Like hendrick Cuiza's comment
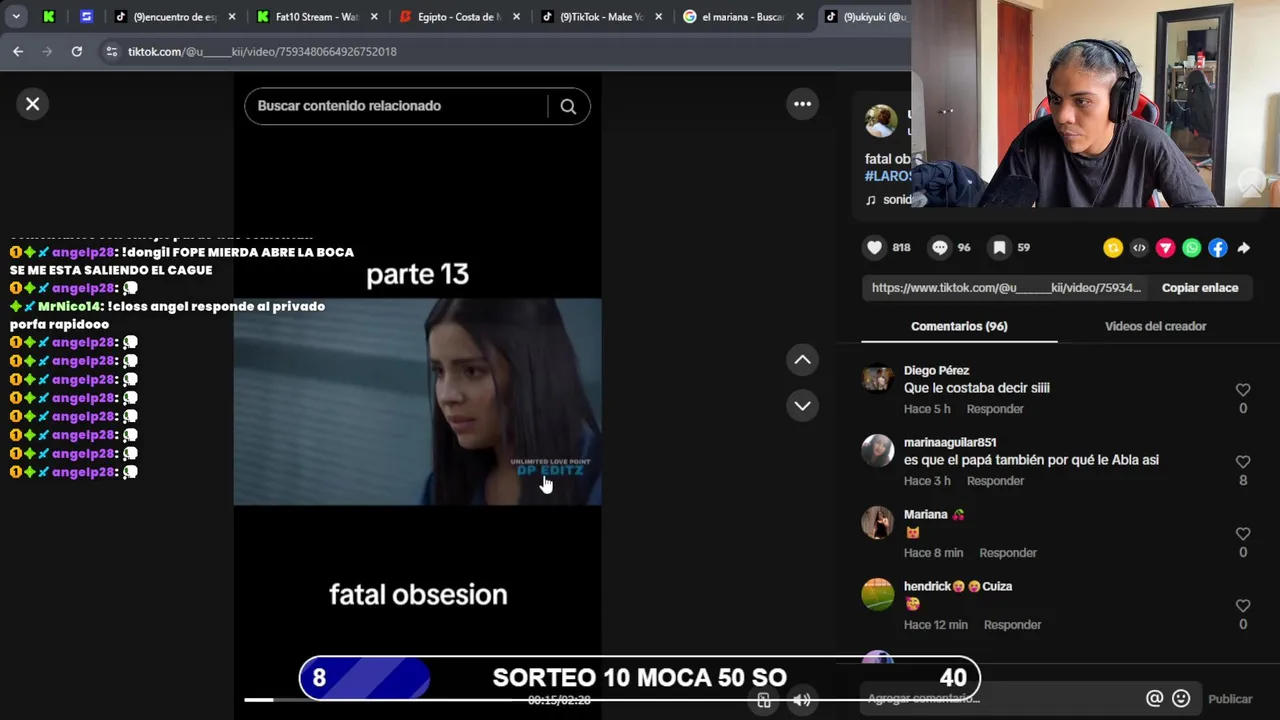 point(1243,606)
